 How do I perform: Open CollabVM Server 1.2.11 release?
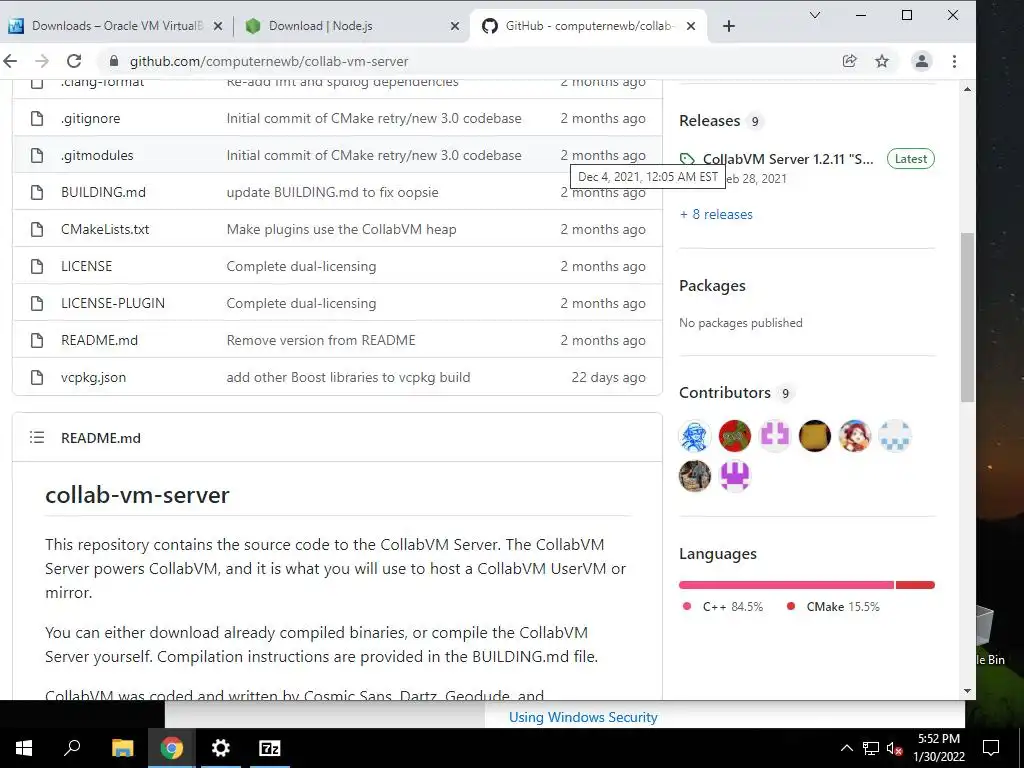(x=788, y=159)
